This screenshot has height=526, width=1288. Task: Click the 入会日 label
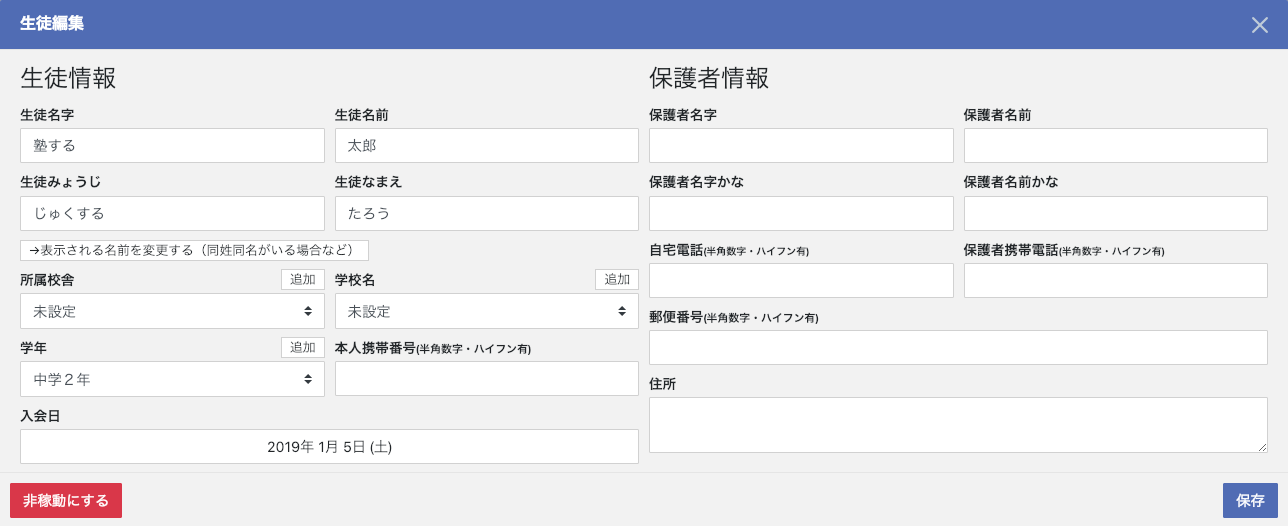pos(41,416)
